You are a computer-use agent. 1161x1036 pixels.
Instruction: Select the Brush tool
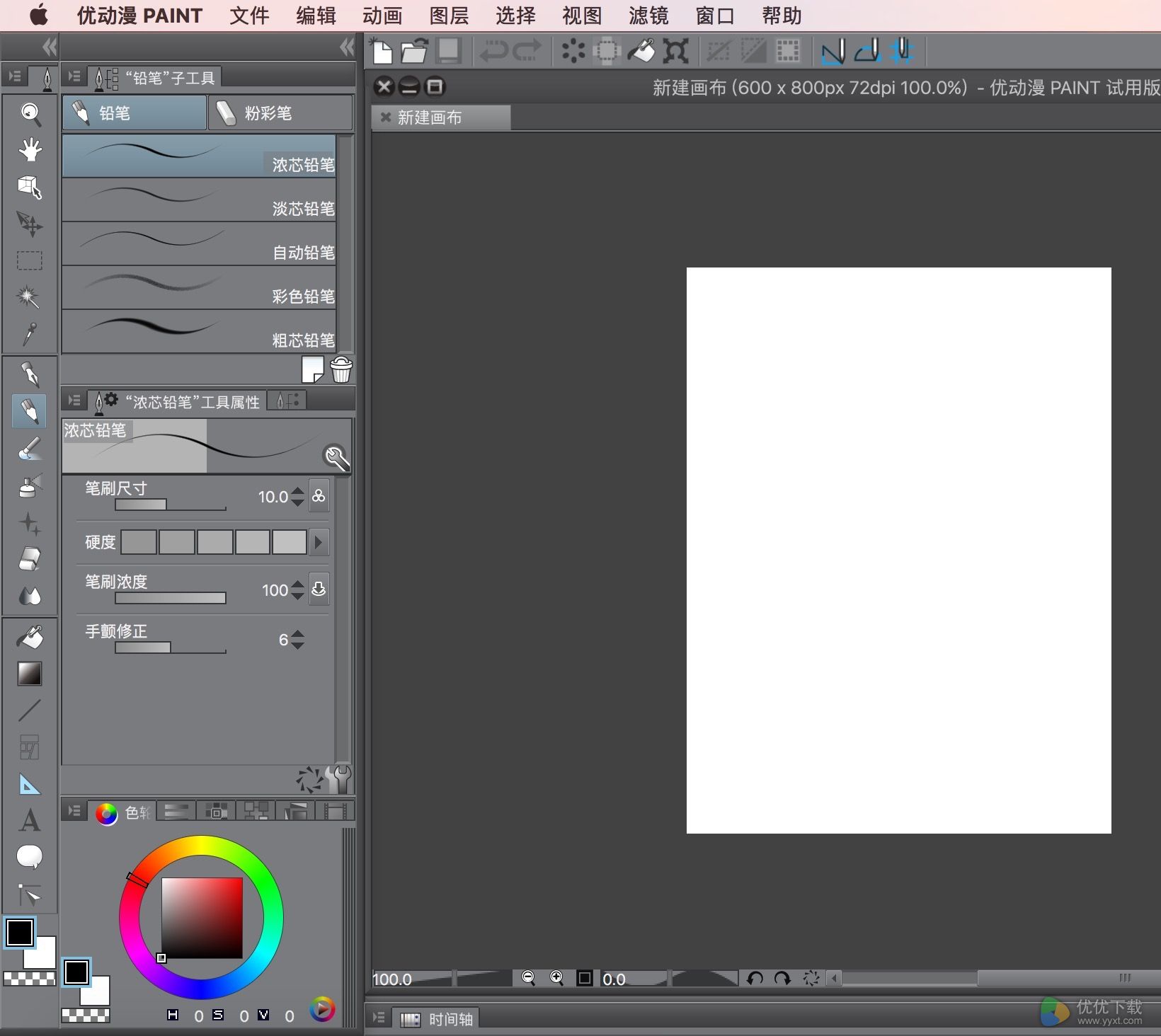(30, 448)
